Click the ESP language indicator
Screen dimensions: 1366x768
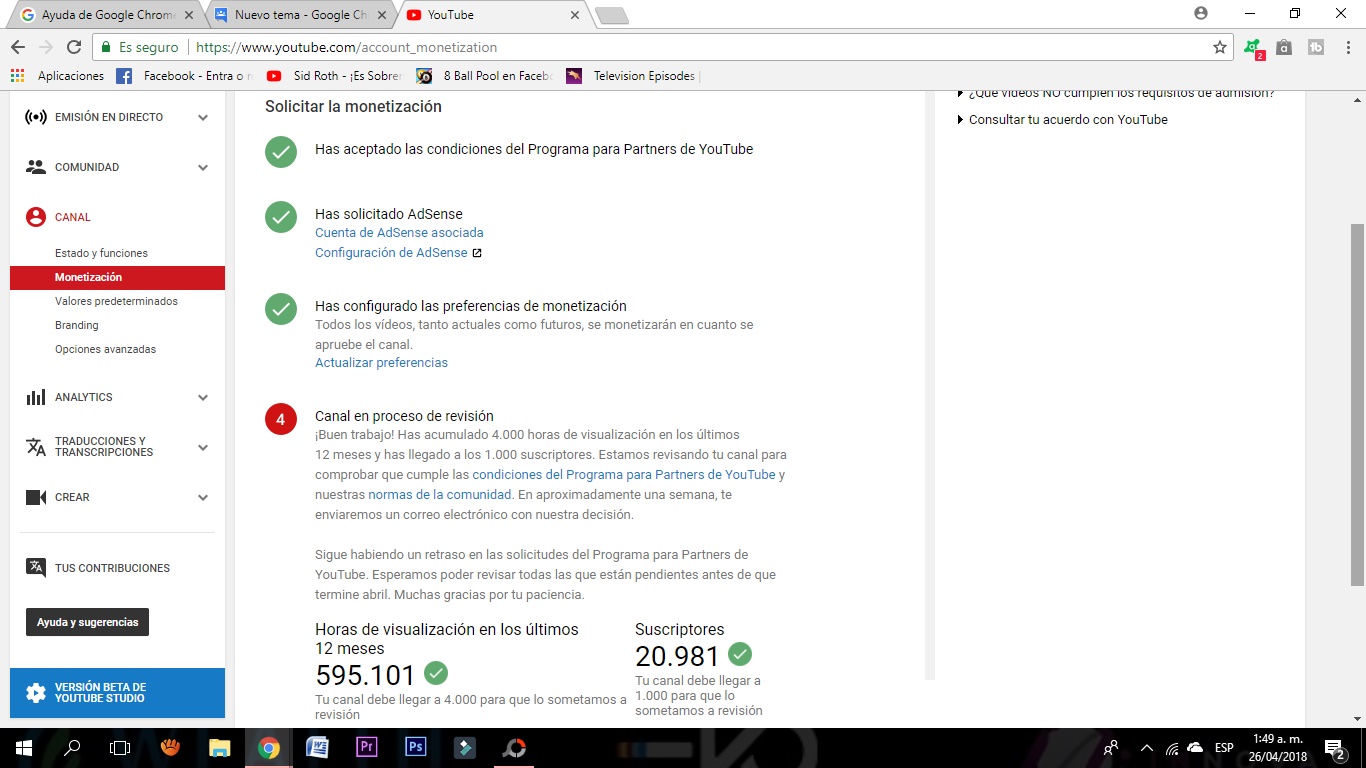[x=1224, y=748]
